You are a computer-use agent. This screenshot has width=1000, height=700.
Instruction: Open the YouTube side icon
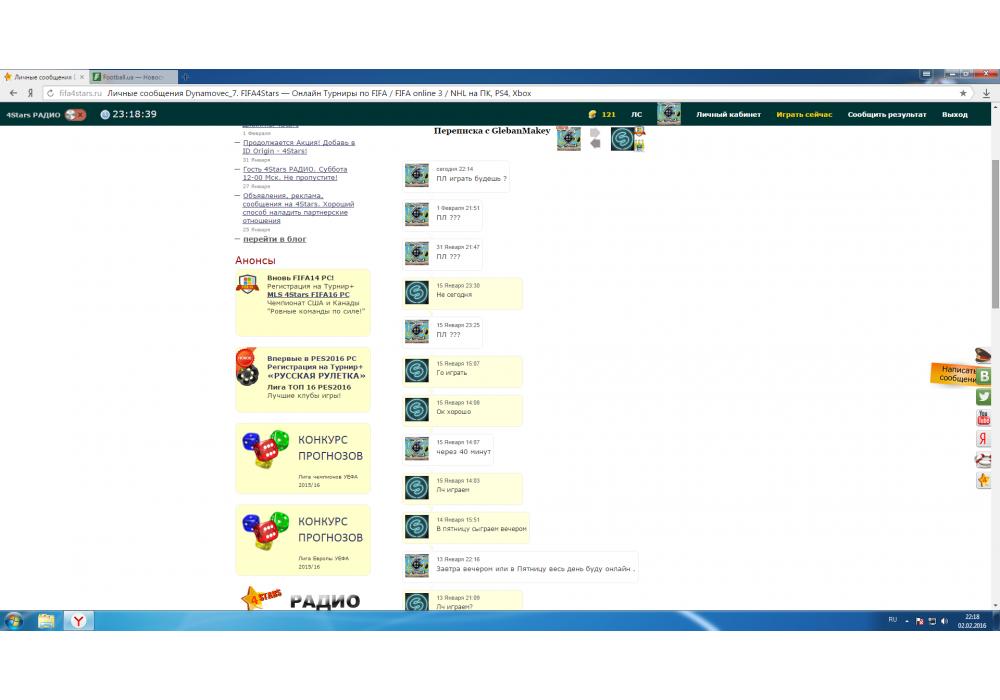984,418
